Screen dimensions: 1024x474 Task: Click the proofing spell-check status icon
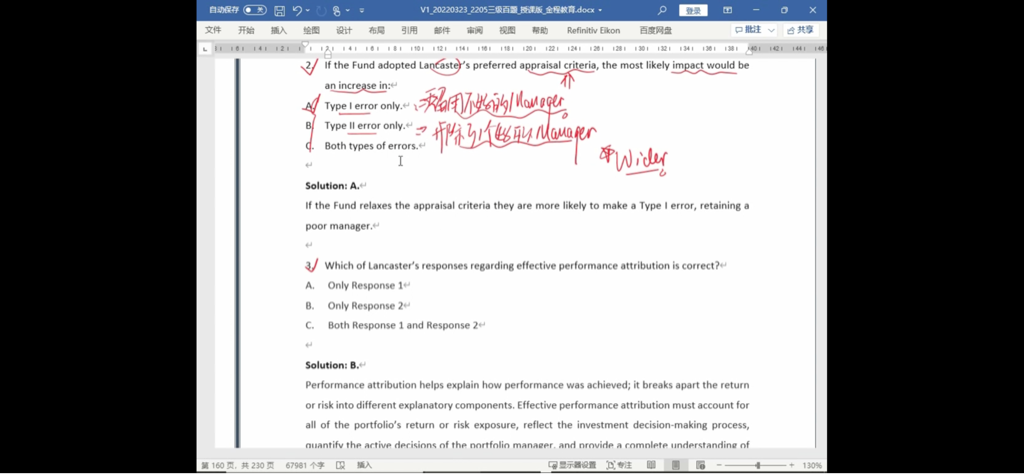(340, 466)
